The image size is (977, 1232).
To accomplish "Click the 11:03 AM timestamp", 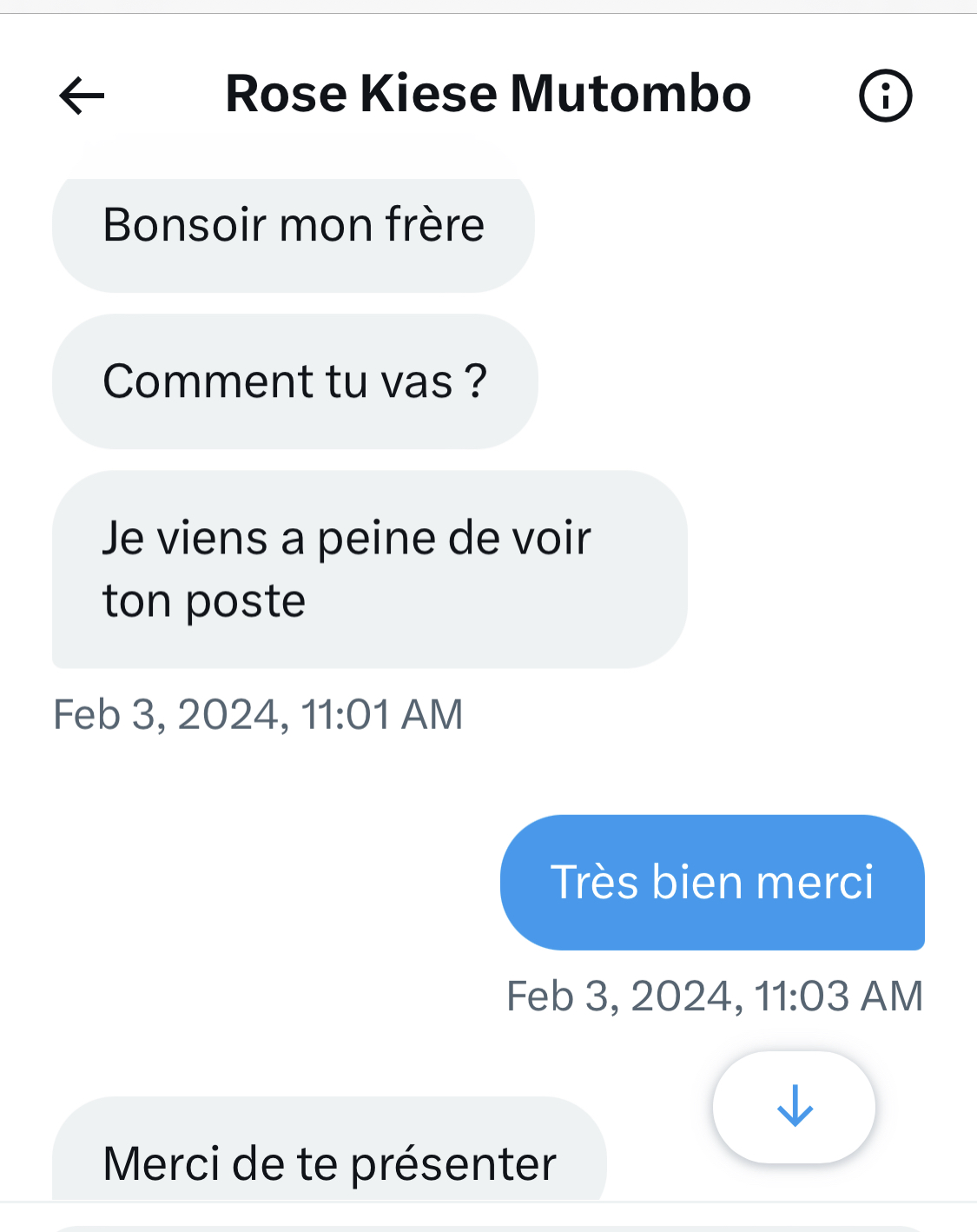I will 714,996.
